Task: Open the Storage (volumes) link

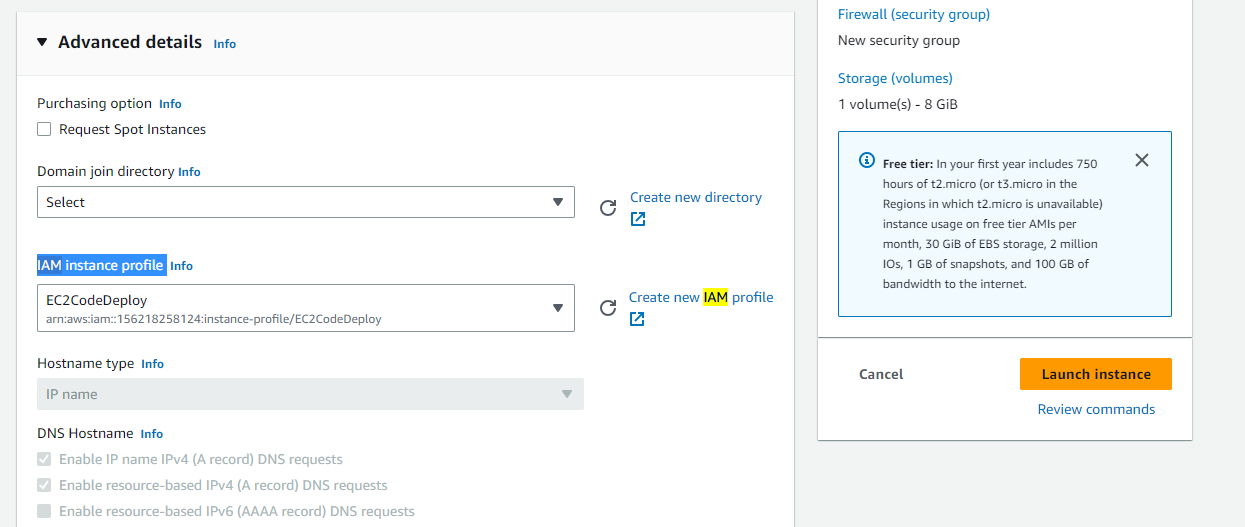Action: (x=895, y=78)
